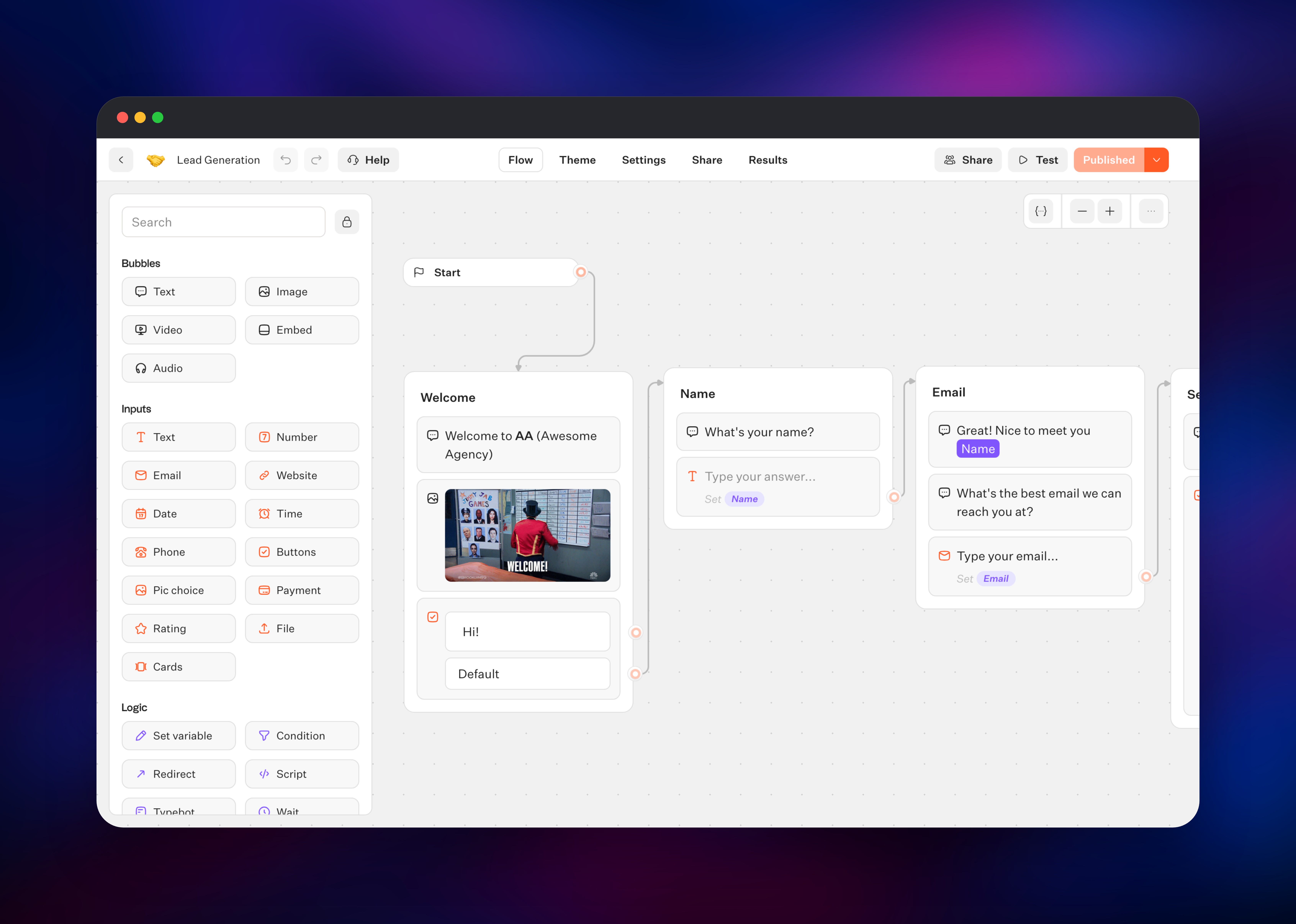1296x924 pixels.
Task: Click the Start node output connector
Action: coord(581,272)
